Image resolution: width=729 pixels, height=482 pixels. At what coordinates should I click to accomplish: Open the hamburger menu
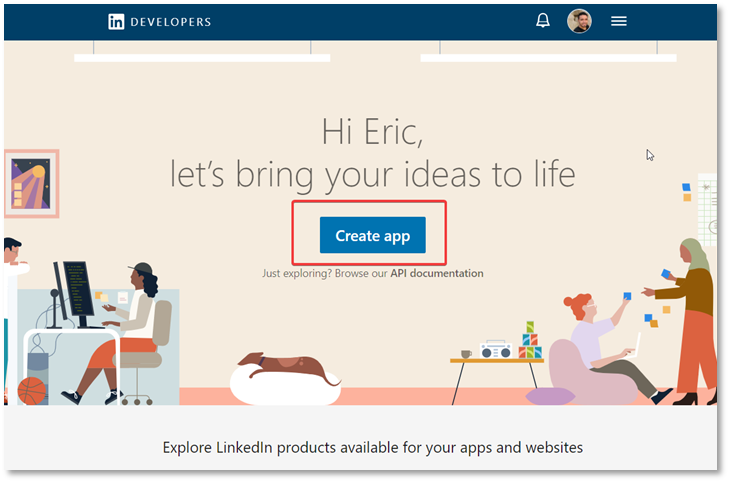[619, 21]
